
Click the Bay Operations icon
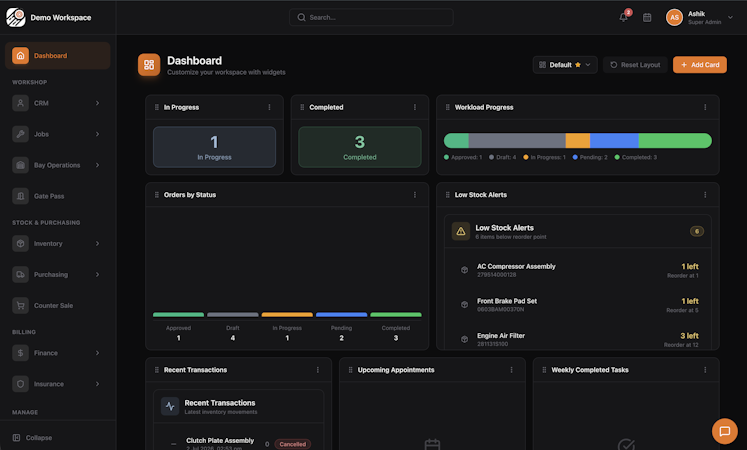[x=20, y=165]
